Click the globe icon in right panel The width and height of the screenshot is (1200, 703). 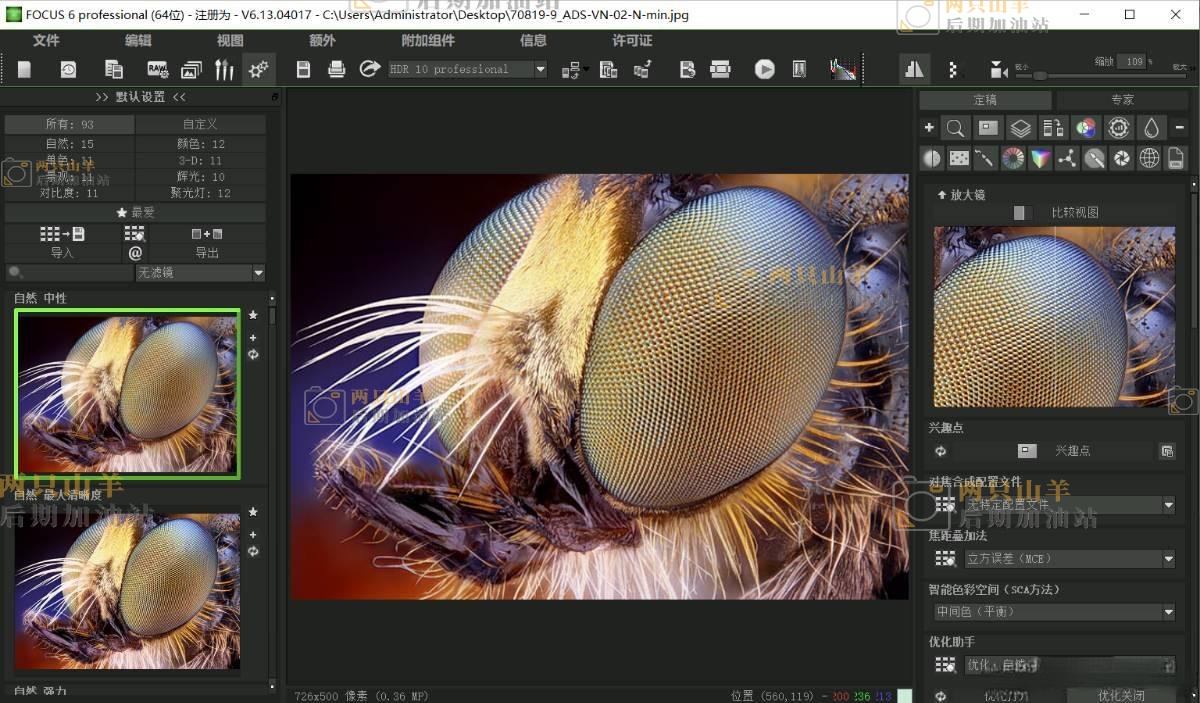point(1149,158)
